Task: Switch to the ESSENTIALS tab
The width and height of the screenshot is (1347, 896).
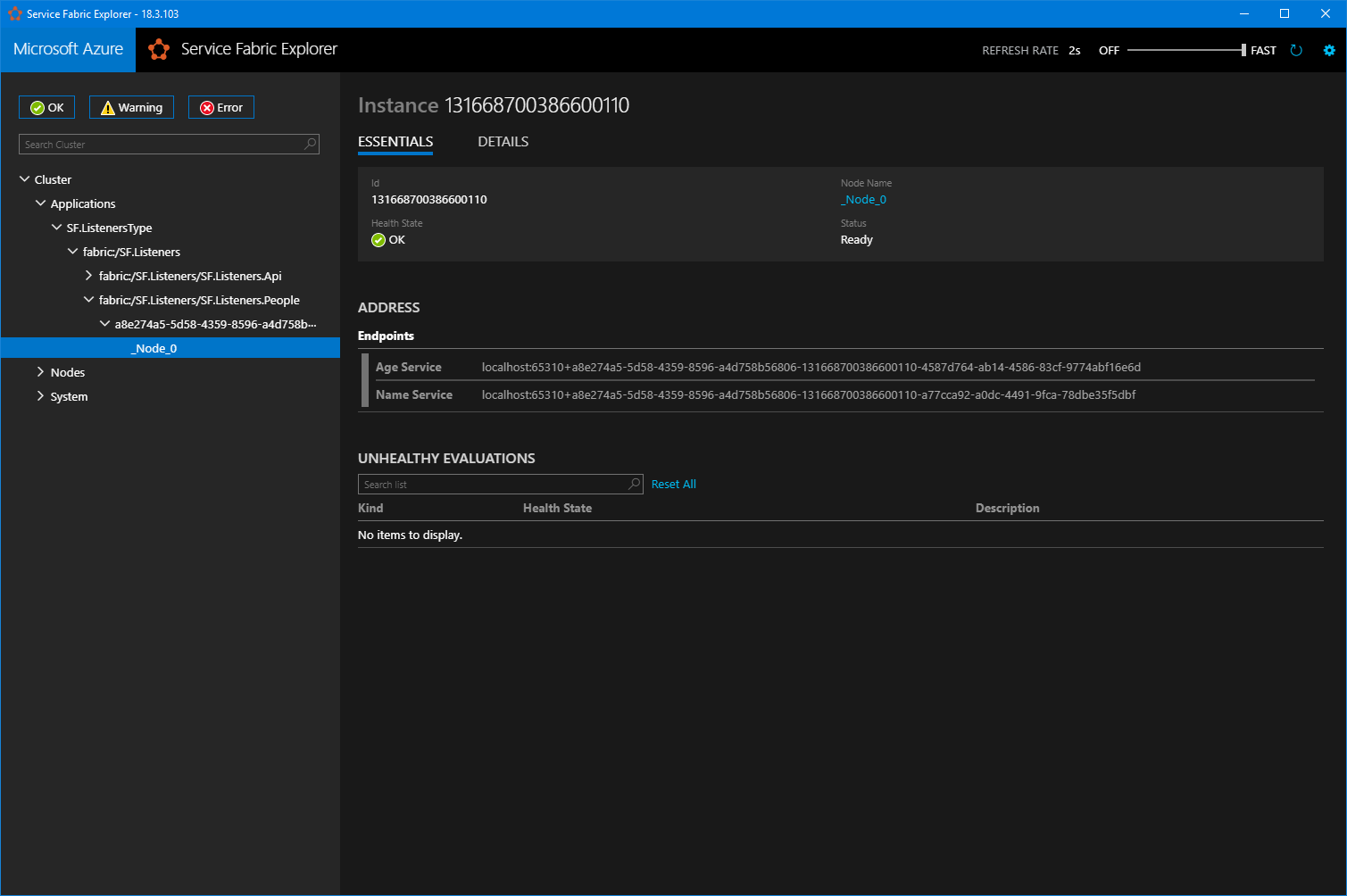Action: pos(395,142)
